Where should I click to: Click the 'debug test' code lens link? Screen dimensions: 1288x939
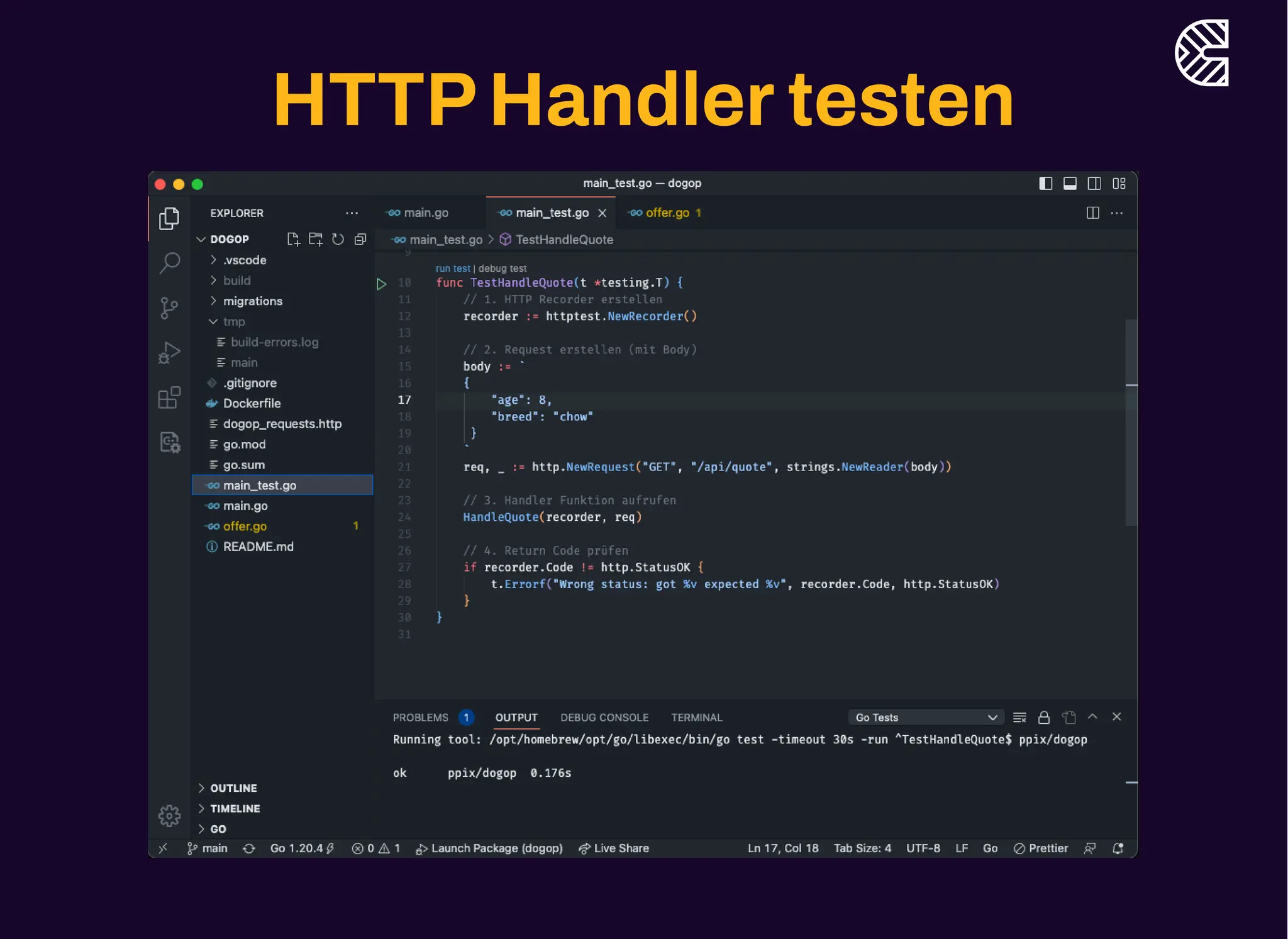502,269
